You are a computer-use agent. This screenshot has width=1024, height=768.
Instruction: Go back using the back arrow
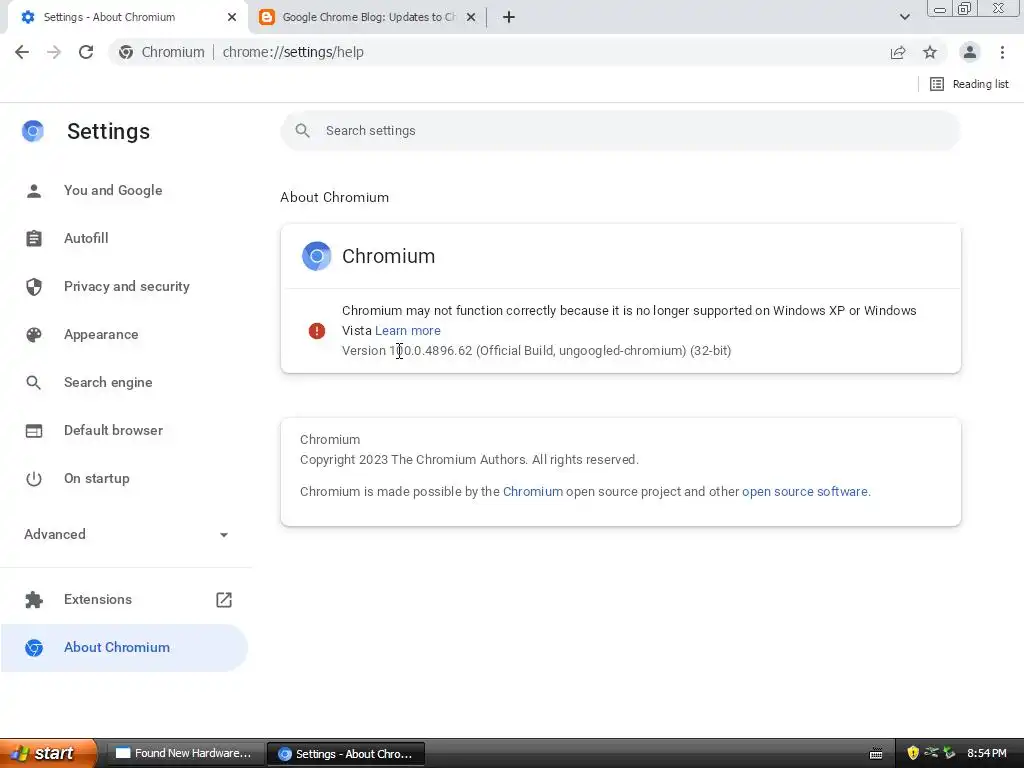[x=22, y=52]
